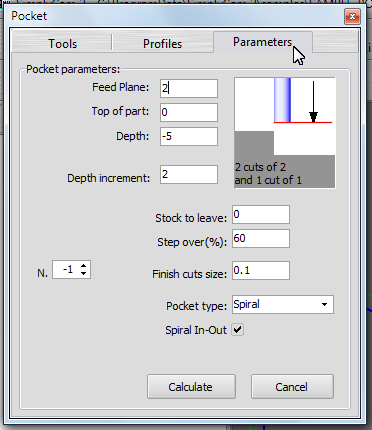
Task: Increase the N. value with up arrow
Action: click(83, 266)
